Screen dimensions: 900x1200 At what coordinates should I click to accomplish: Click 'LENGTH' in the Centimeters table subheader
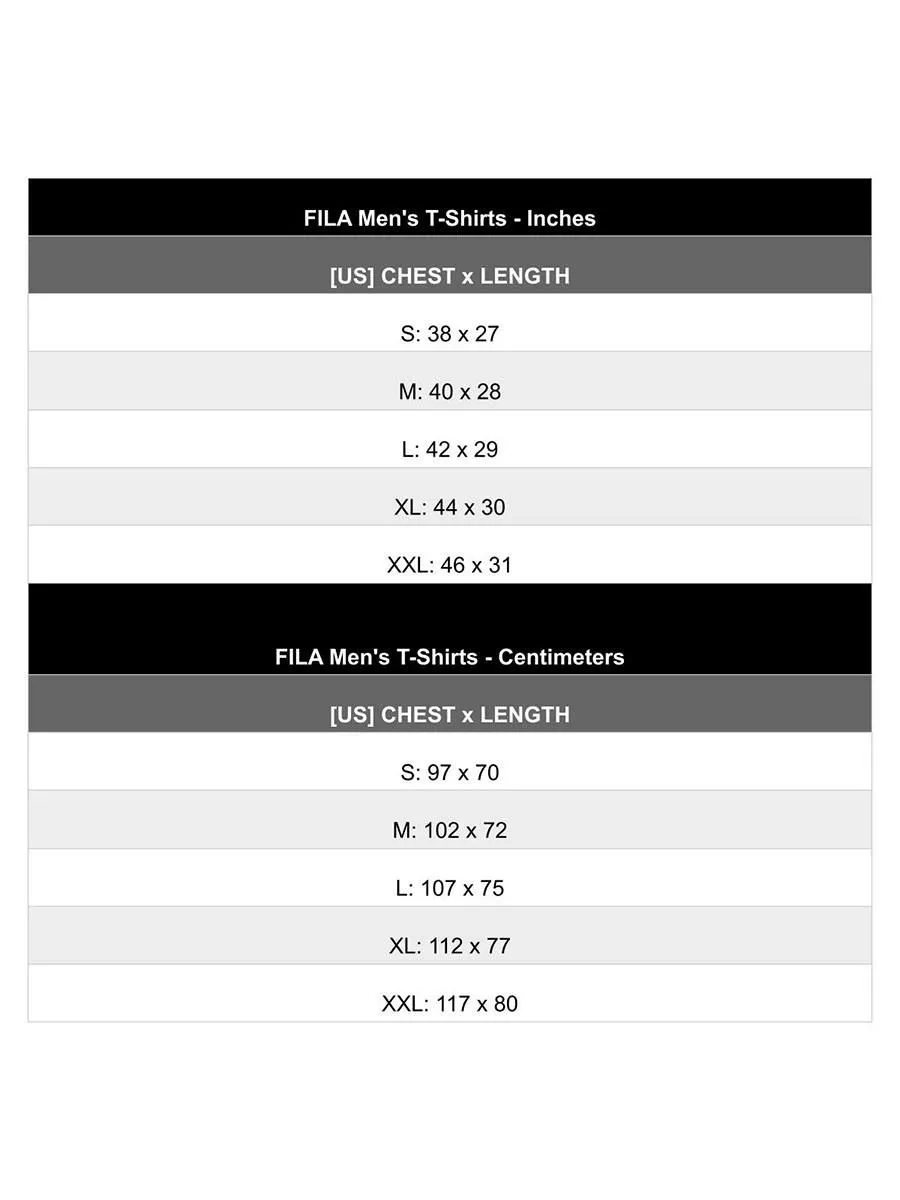coord(524,715)
